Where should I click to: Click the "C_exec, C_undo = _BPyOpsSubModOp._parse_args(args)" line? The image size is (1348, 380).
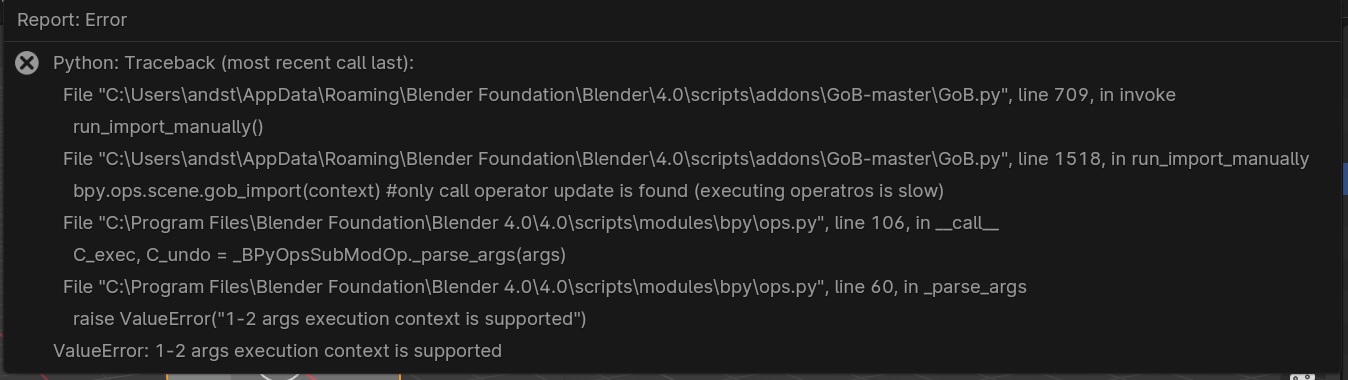[x=319, y=255]
